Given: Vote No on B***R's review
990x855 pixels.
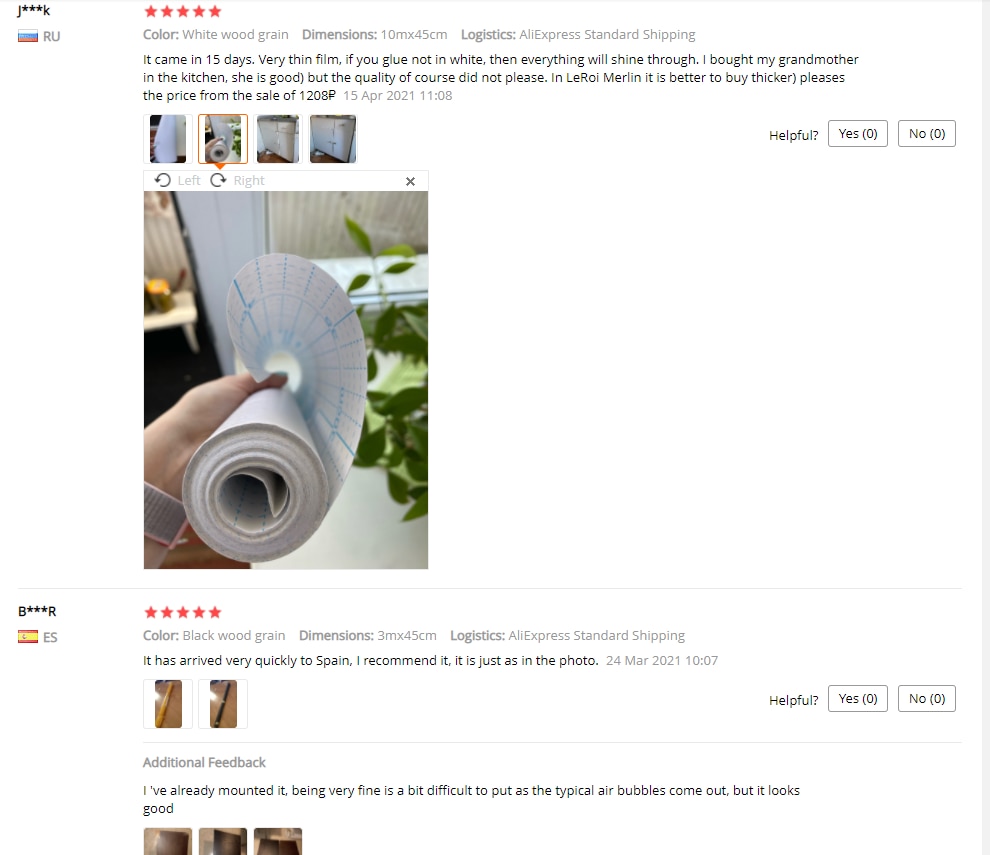Looking at the screenshot, I should (926, 699).
